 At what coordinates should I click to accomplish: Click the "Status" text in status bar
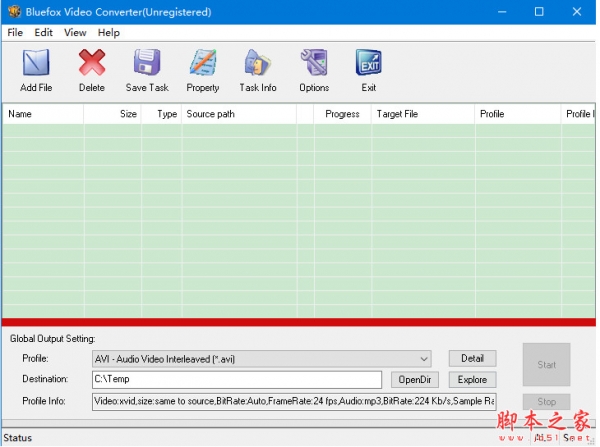[18, 438]
